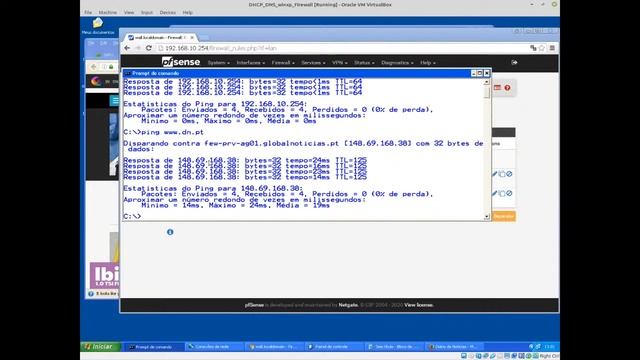Open the pfSense VPN dropdown menu
This screenshot has width=640, height=360.
(x=340, y=63)
